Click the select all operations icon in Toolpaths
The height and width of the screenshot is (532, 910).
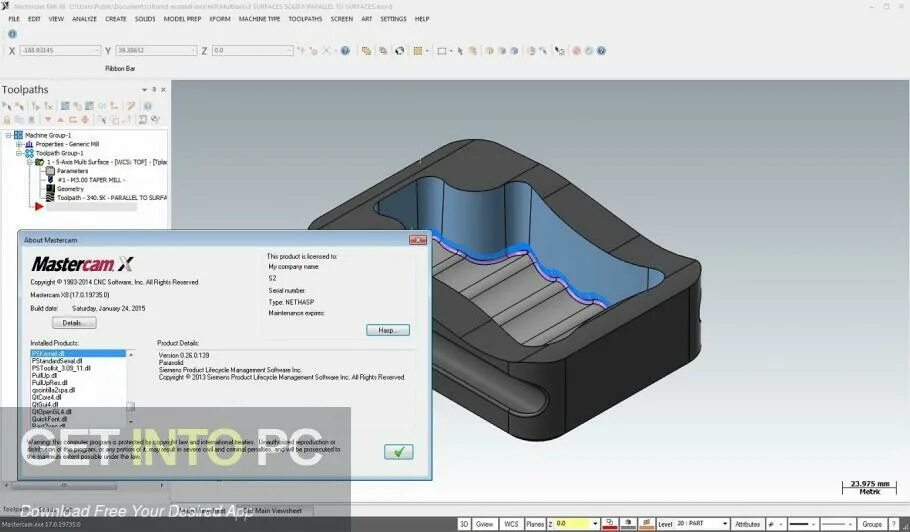pyautogui.click(x=7, y=106)
